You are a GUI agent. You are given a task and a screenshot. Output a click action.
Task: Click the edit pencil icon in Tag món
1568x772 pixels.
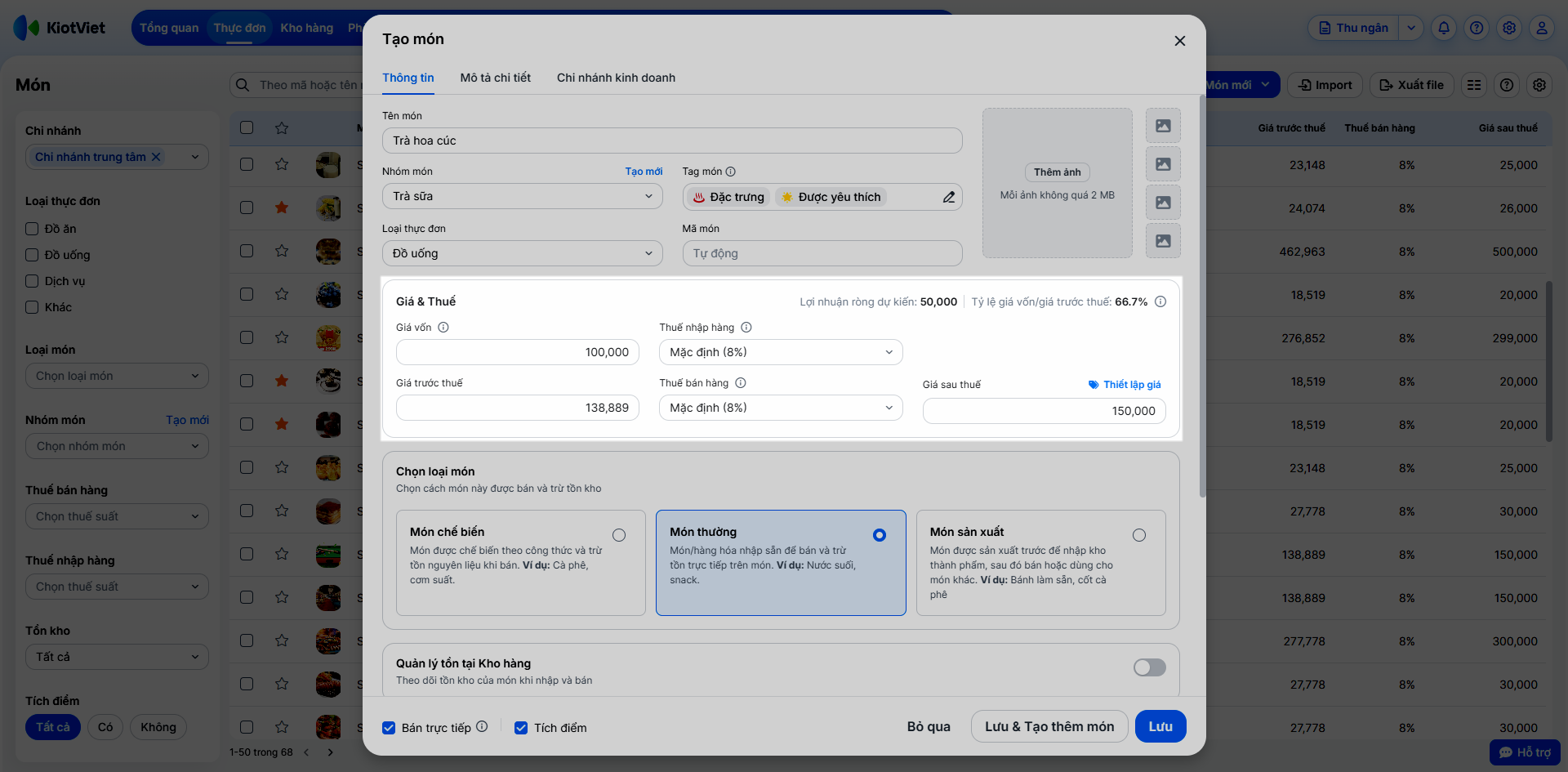[948, 197]
